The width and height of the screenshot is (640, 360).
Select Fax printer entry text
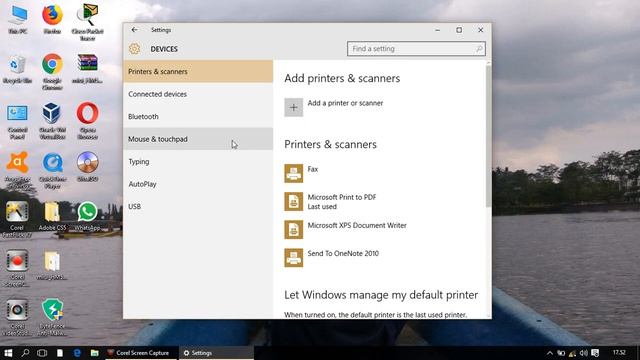click(313, 169)
